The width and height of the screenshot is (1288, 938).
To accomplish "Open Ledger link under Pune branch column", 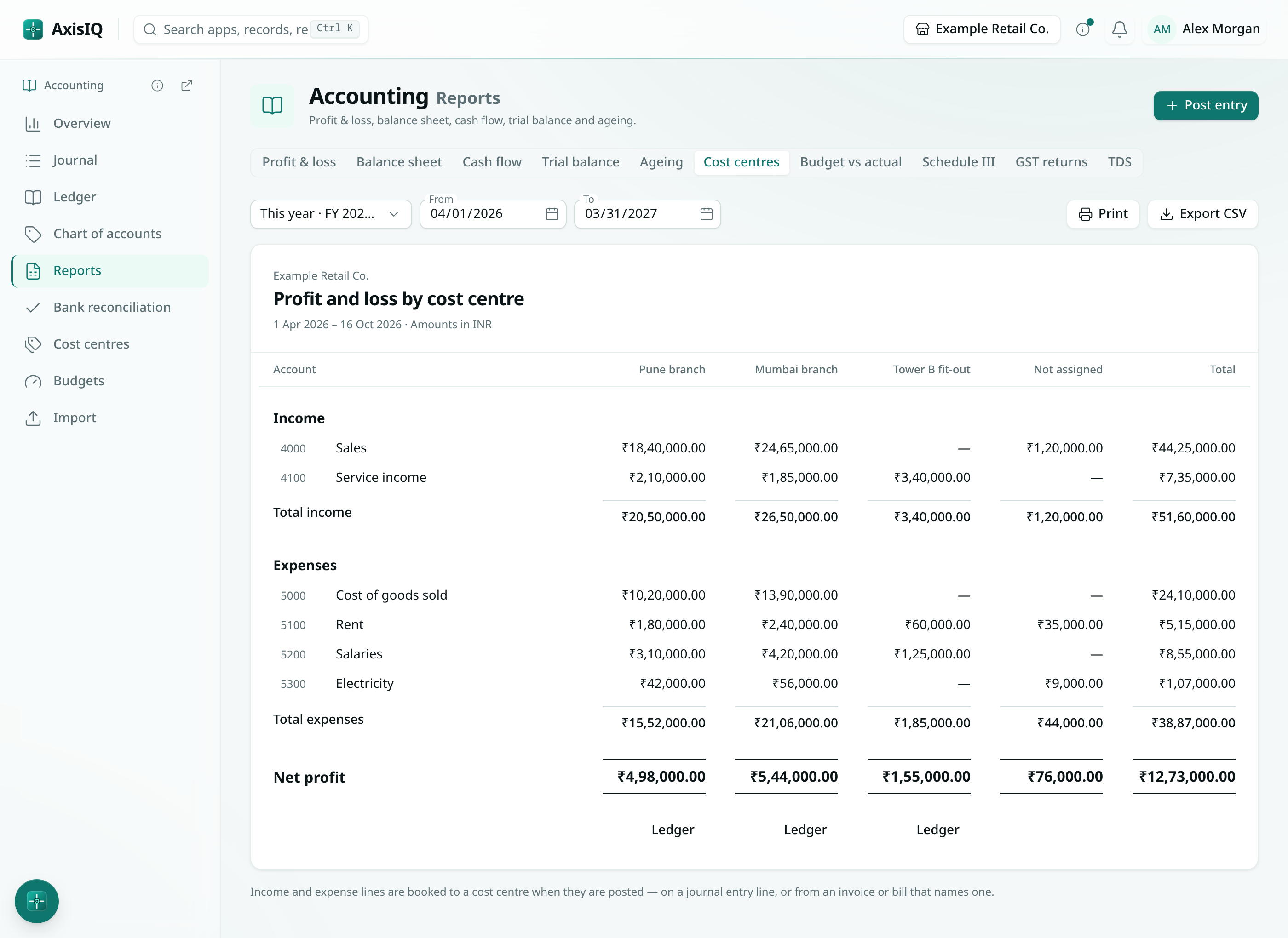I will [673, 829].
